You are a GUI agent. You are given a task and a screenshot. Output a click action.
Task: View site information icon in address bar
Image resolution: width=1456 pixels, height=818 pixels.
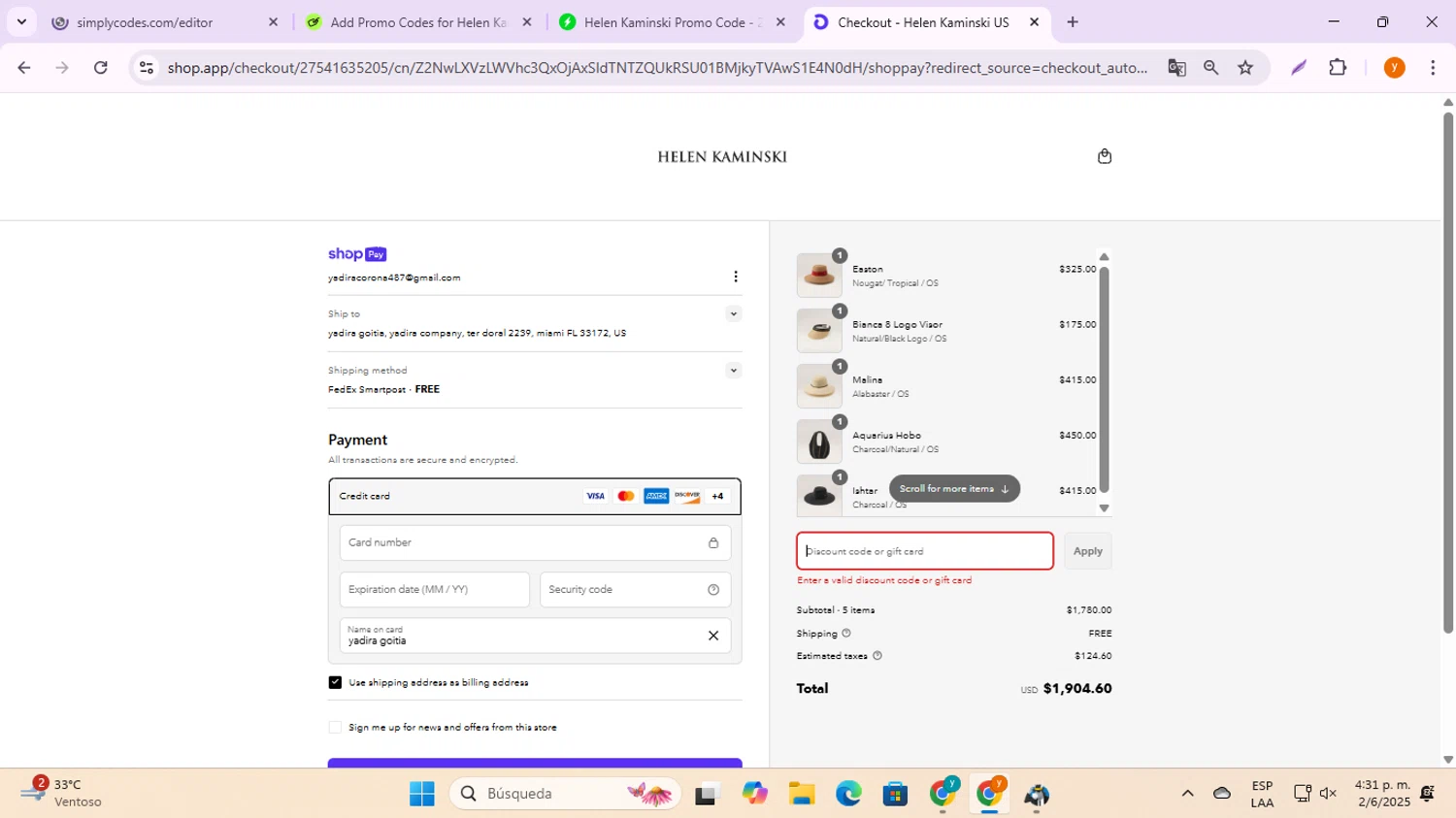point(146,68)
